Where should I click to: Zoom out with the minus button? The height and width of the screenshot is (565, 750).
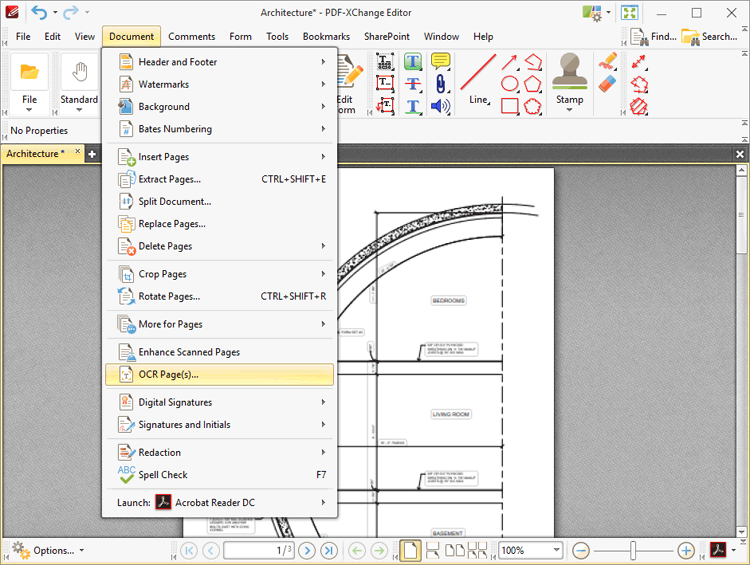tap(581, 551)
